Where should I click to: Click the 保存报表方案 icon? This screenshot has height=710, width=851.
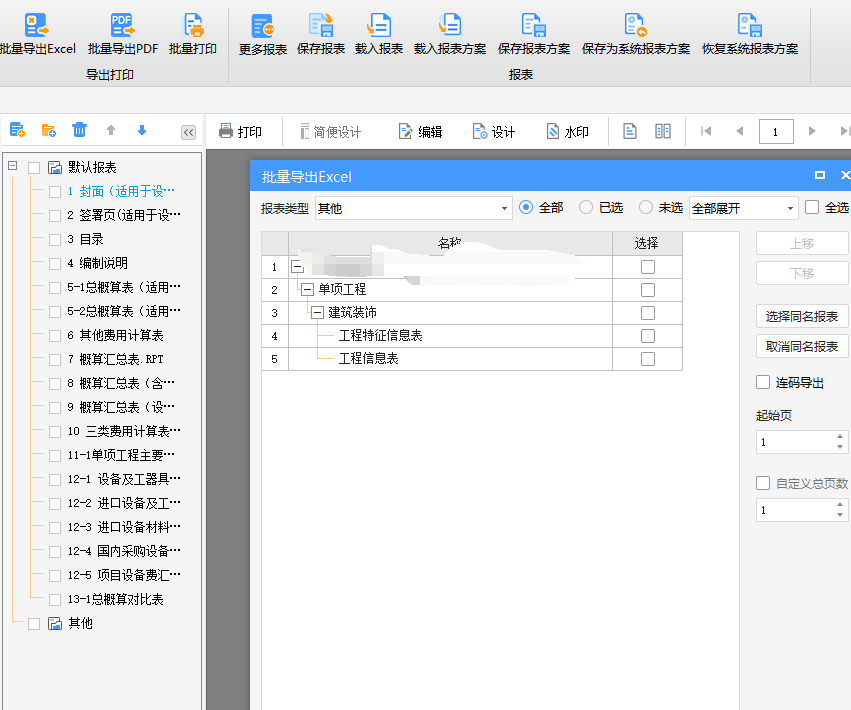coord(534,25)
